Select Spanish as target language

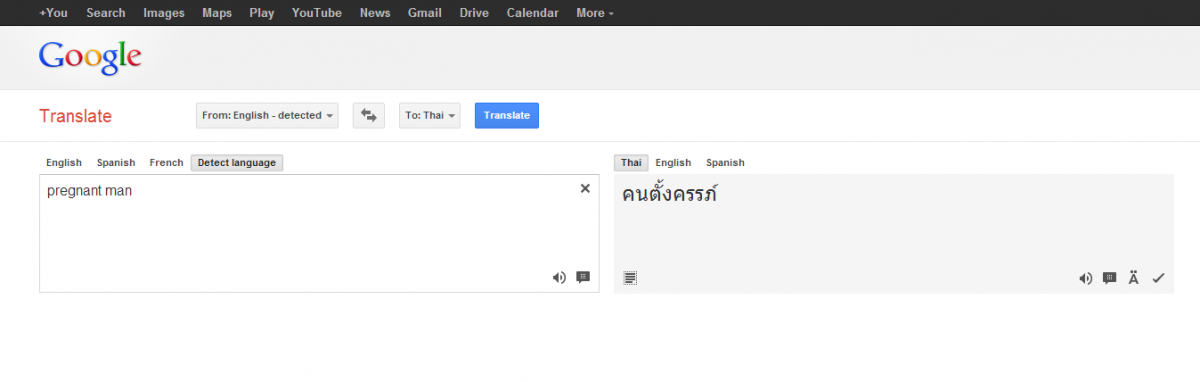(x=725, y=163)
